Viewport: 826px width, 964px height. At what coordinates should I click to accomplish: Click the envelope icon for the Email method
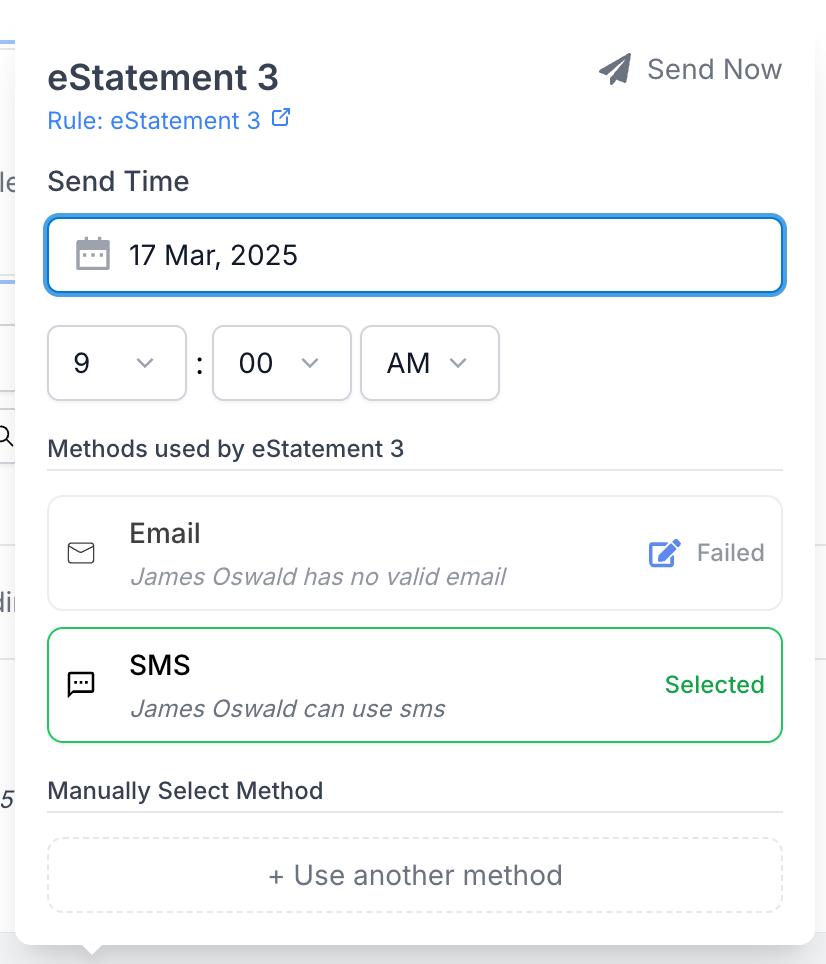pos(81,553)
